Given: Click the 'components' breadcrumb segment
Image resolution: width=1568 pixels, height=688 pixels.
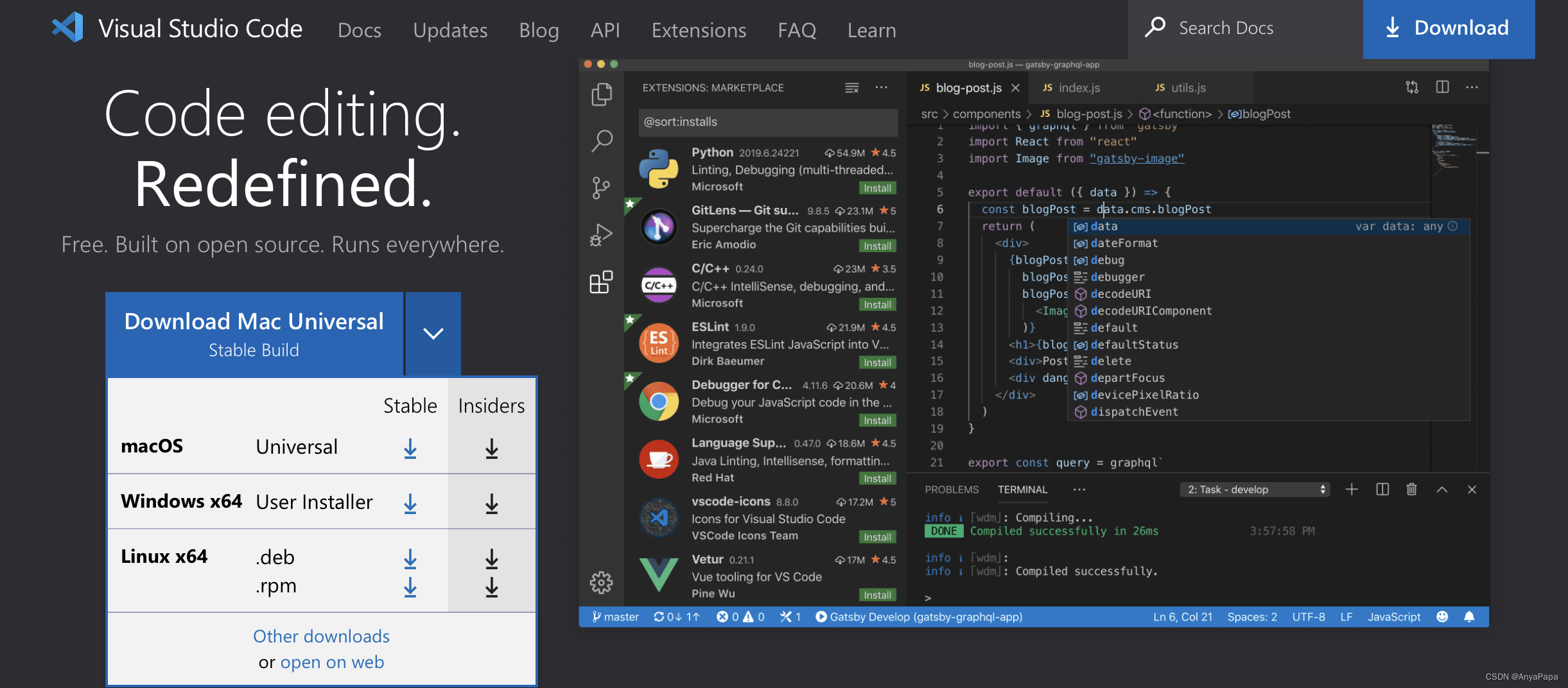Looking at the screenshot, I should click(x=986, y=114).
